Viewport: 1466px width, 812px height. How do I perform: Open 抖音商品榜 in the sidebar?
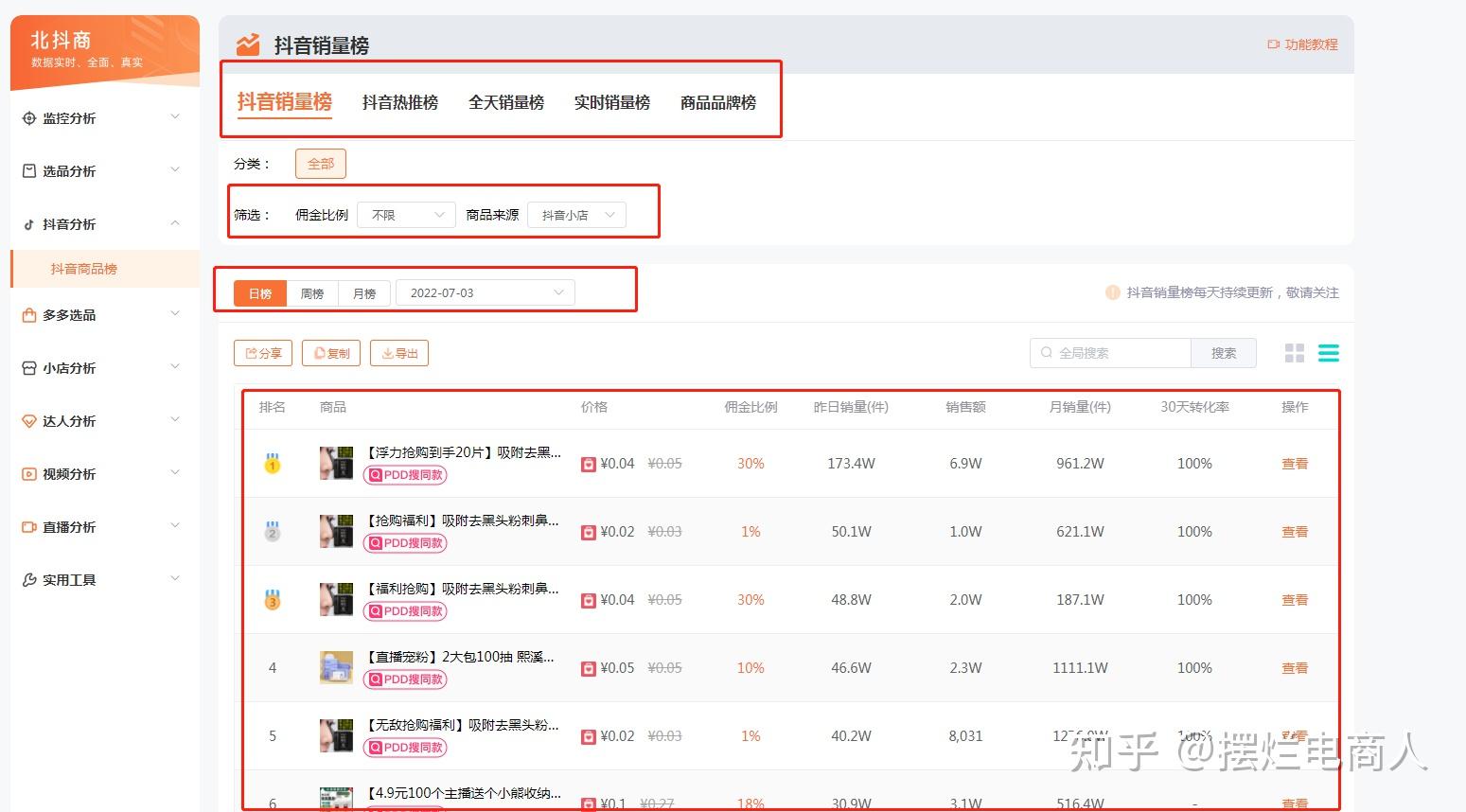105,269
